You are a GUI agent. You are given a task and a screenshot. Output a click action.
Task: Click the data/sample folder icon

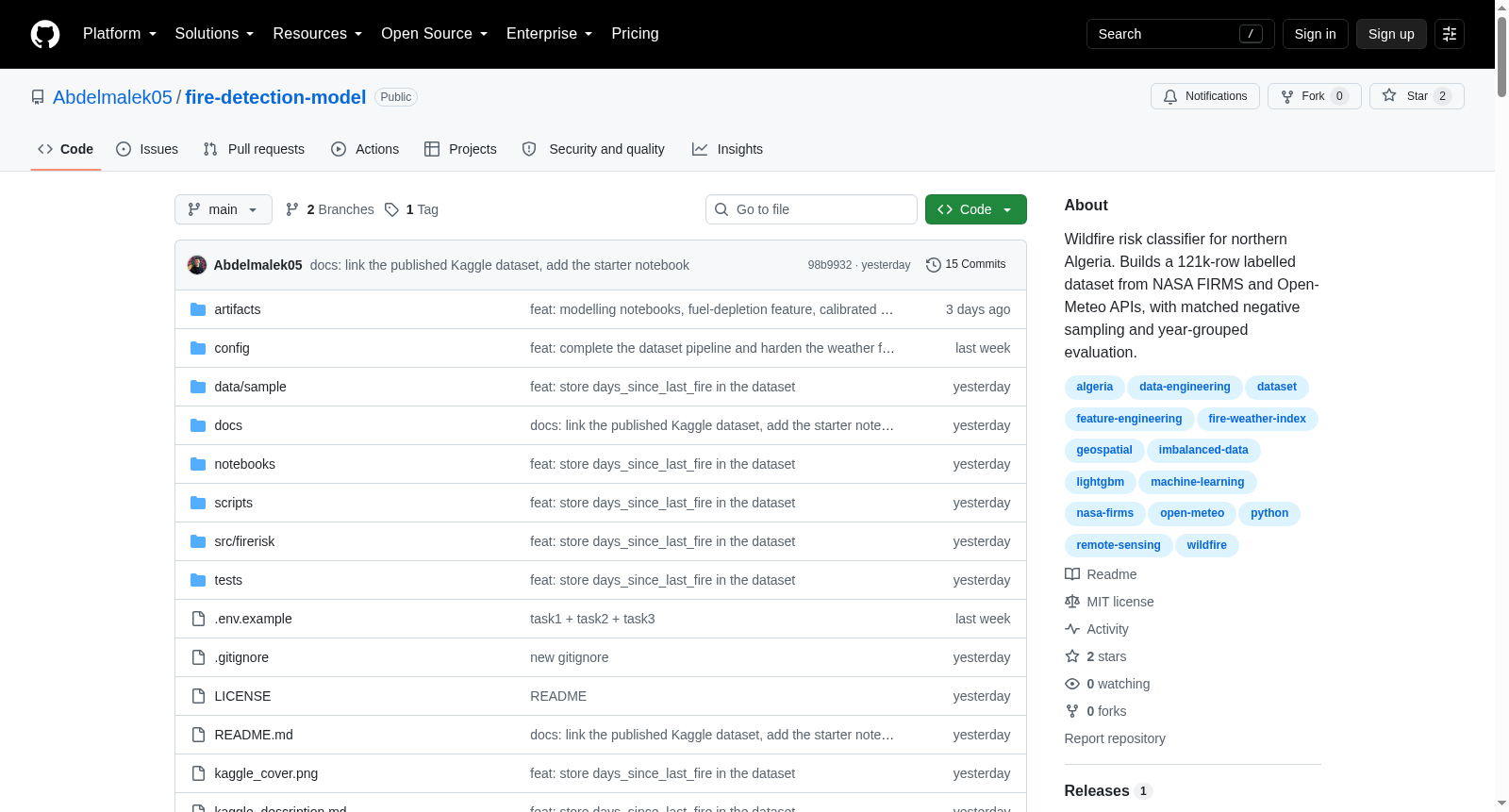tap(198, 387)
